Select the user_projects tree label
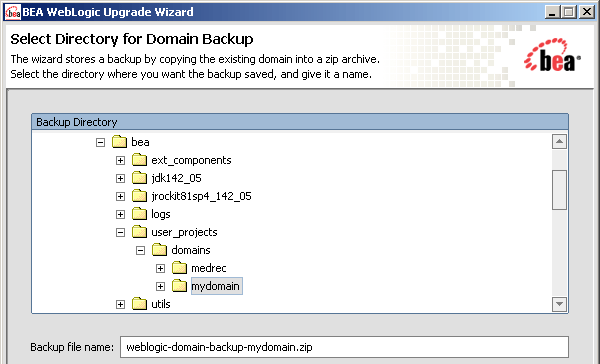 click(184, 232)
